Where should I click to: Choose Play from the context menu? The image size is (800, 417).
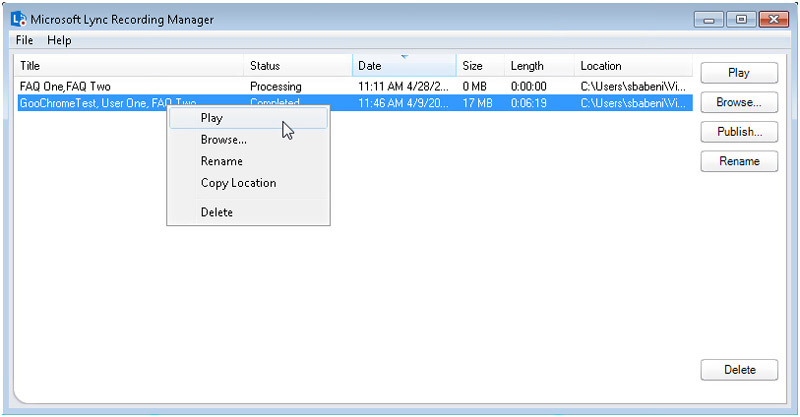pyautogui.click(x=211, y=118)
